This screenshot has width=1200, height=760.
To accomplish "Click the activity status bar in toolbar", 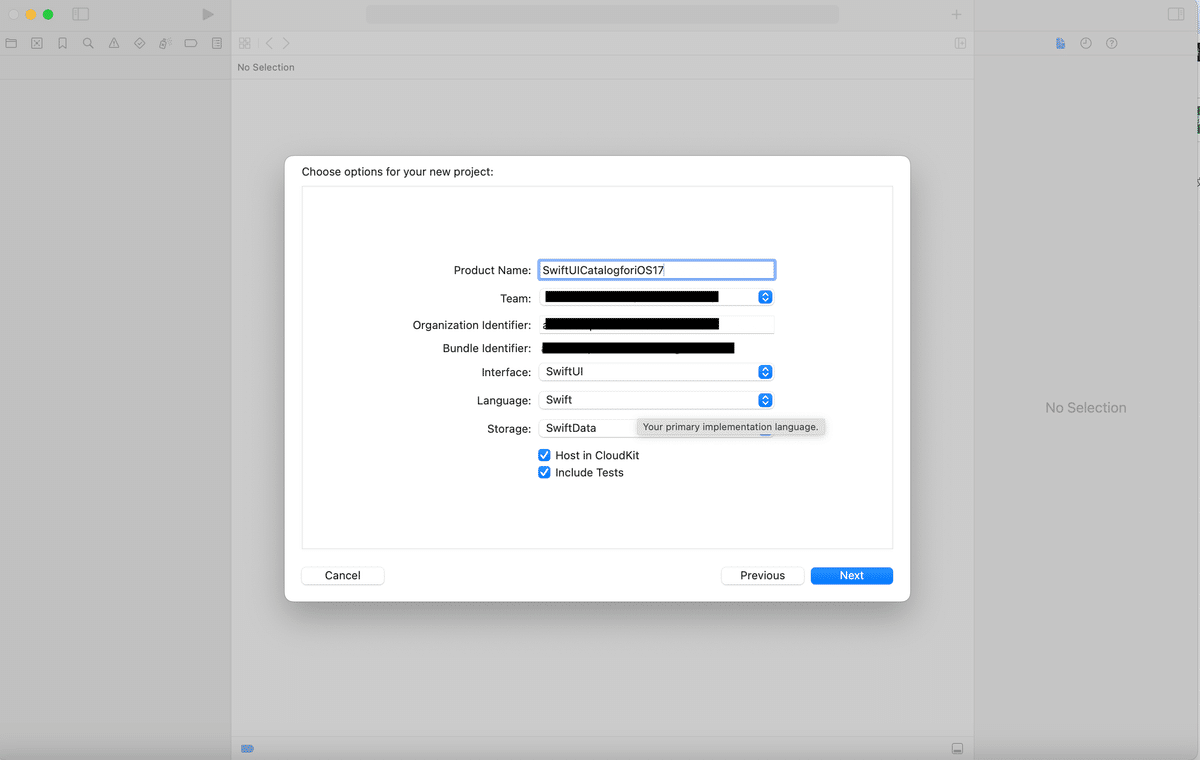I will [602, 15].
